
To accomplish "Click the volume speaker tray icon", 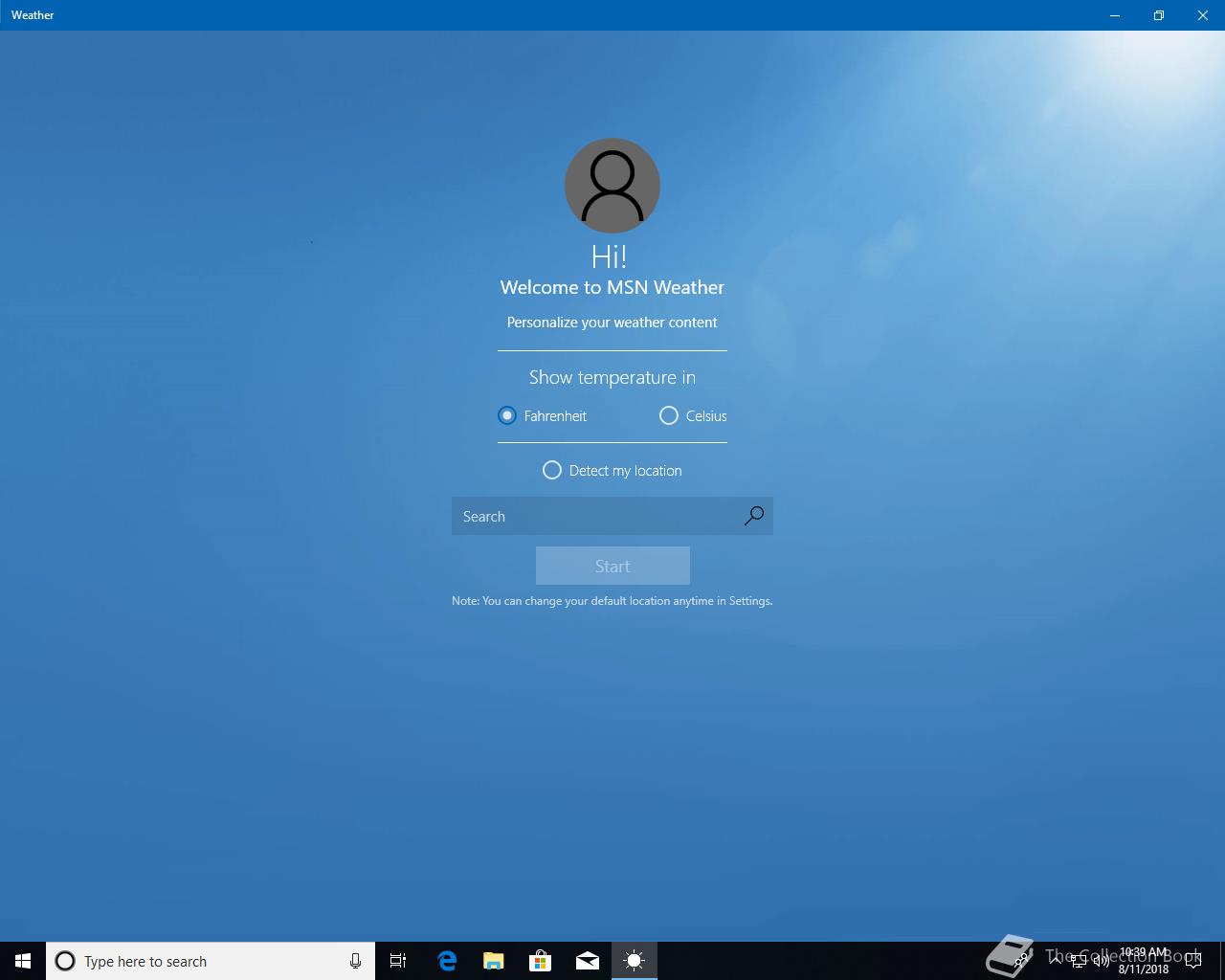I will coord(1101,961).
